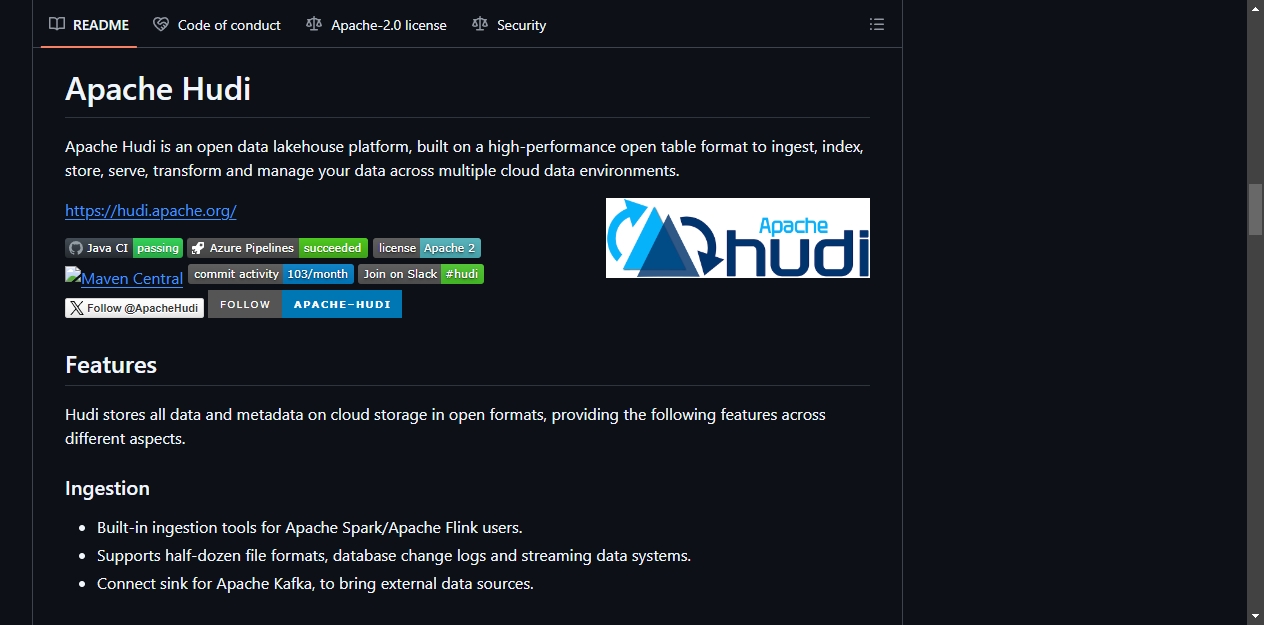
Task: Click the FOLLOW APACHE-HUDI badge
Action: pyautogui.click(x=305, y=304)
